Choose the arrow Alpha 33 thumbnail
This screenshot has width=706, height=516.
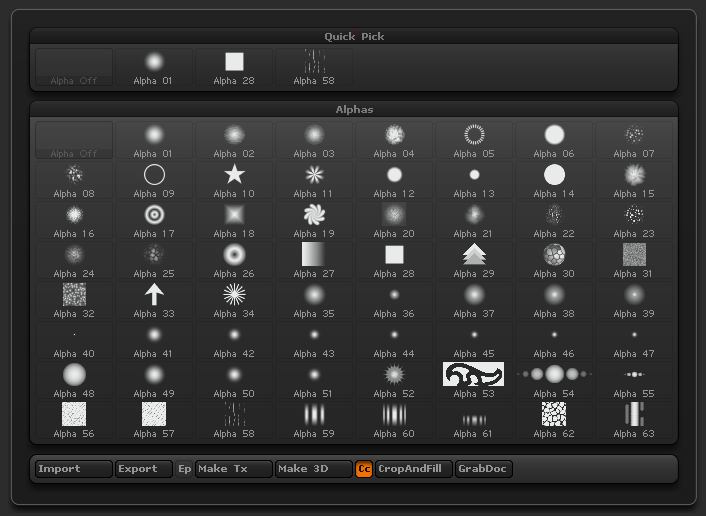(x=154, y=300)
